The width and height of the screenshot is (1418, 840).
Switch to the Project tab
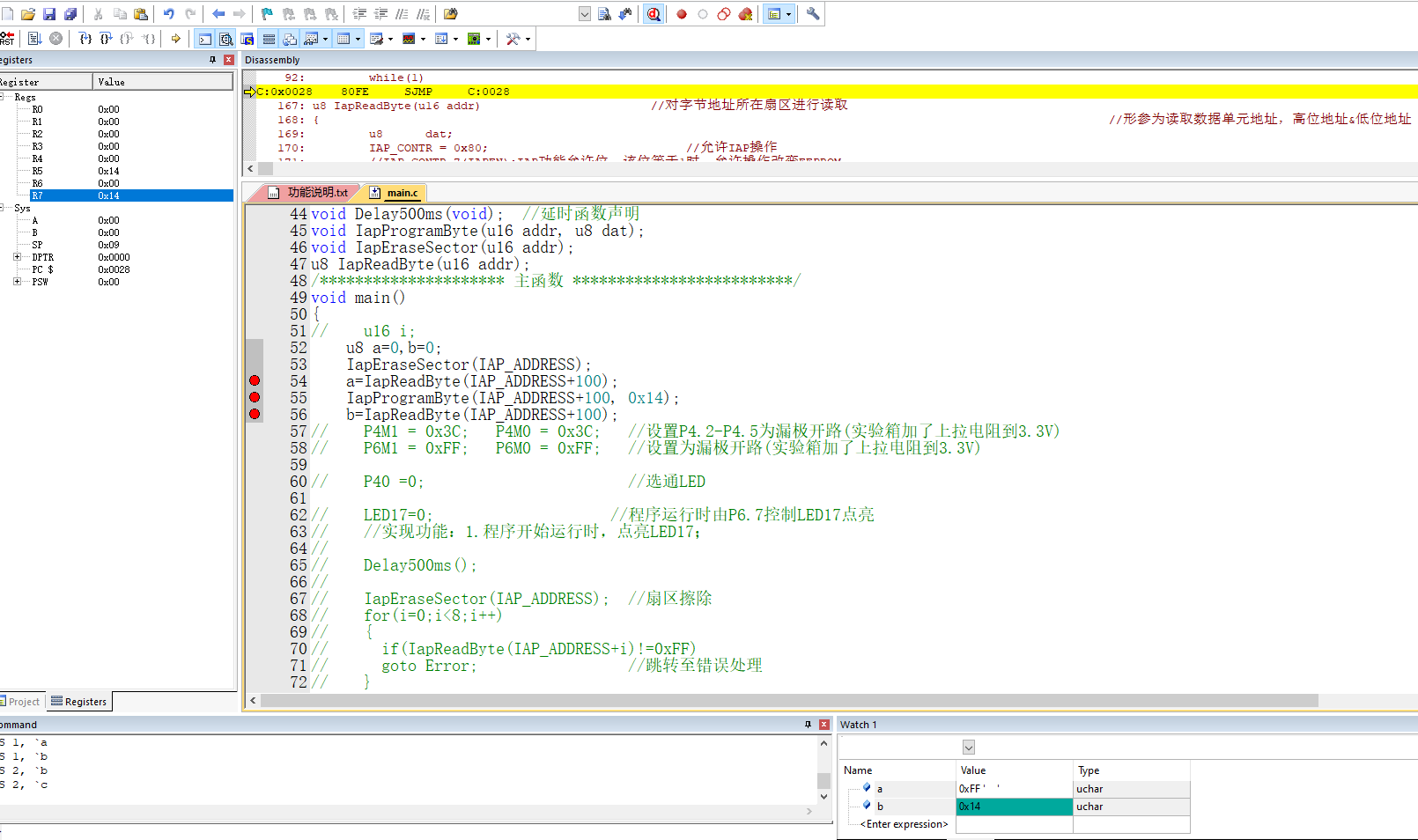tap(21, 702)
